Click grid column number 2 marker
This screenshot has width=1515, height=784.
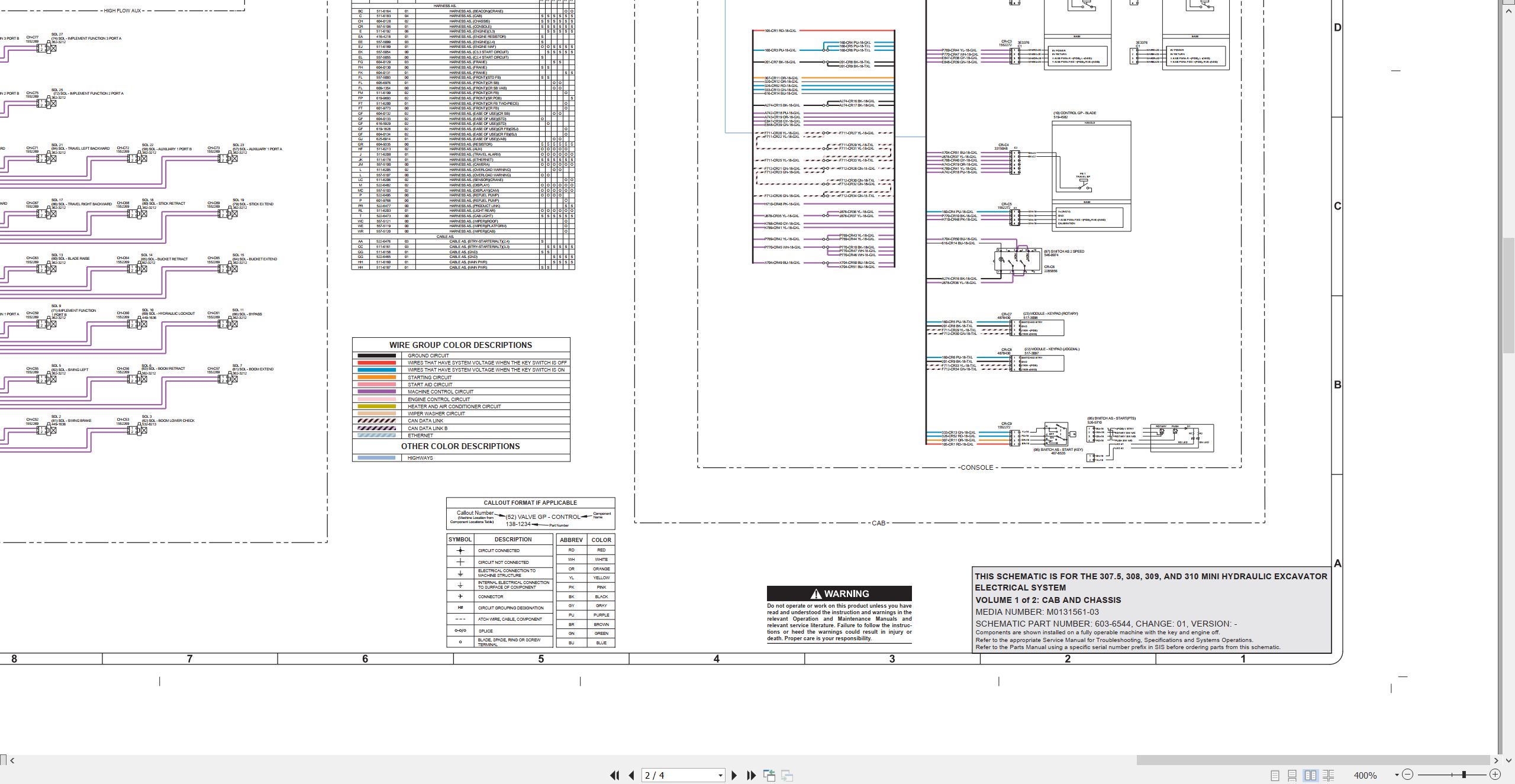click(1068, 659)
